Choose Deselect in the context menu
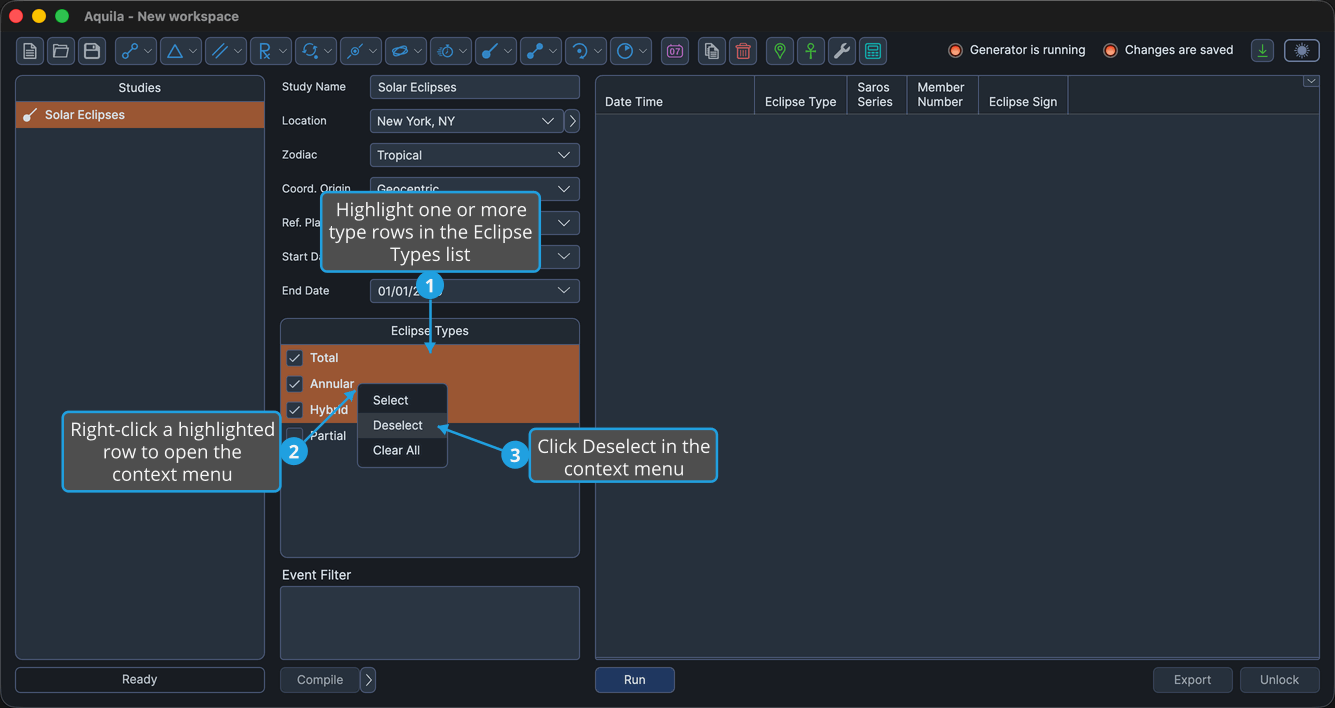 (402, 425)
